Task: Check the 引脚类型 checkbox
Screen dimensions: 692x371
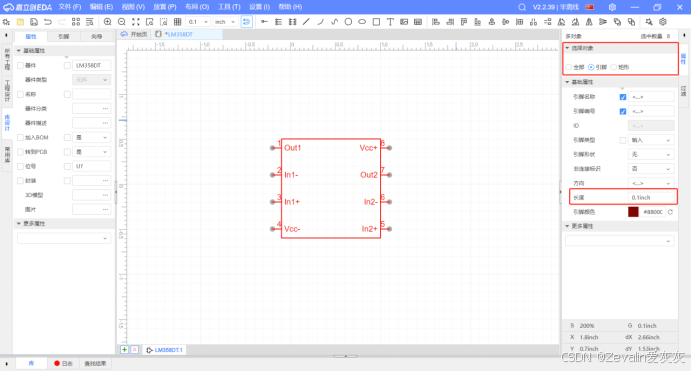Action: pos(623,140)
